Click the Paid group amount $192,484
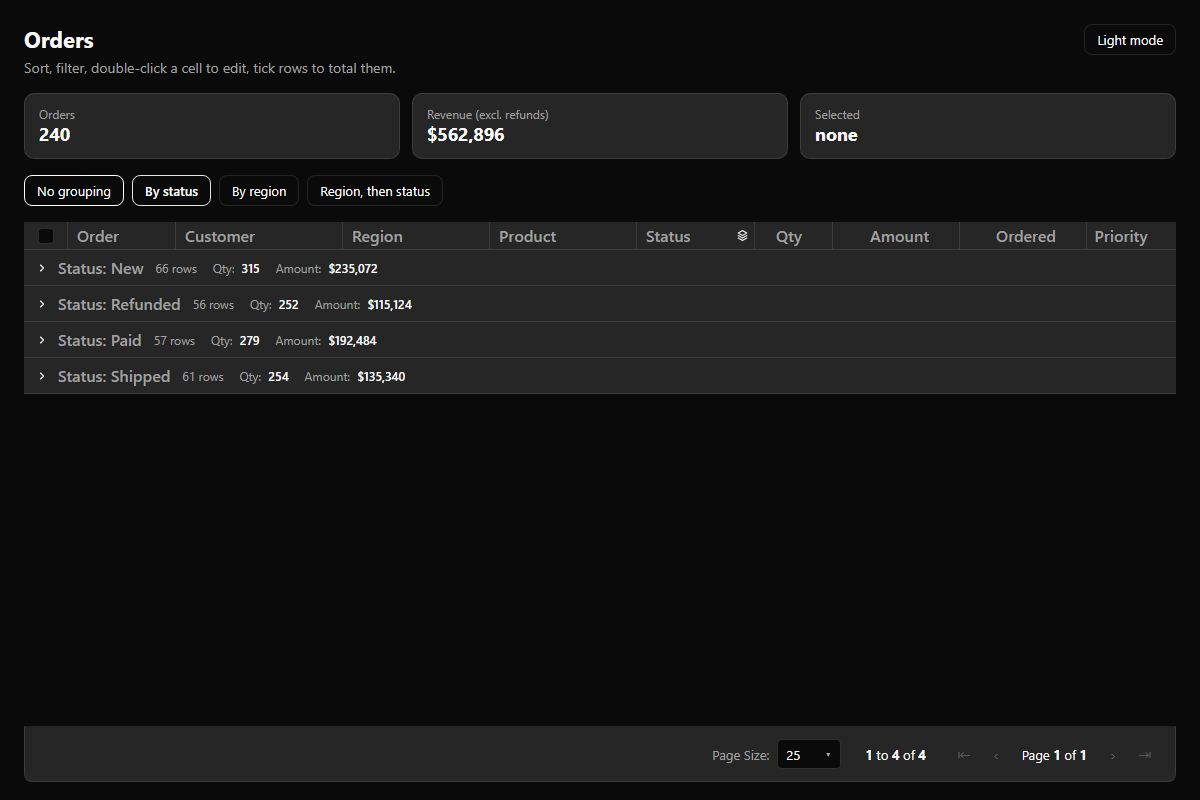The width and height of the screenshot is (1200, 800). pos(353,341)
